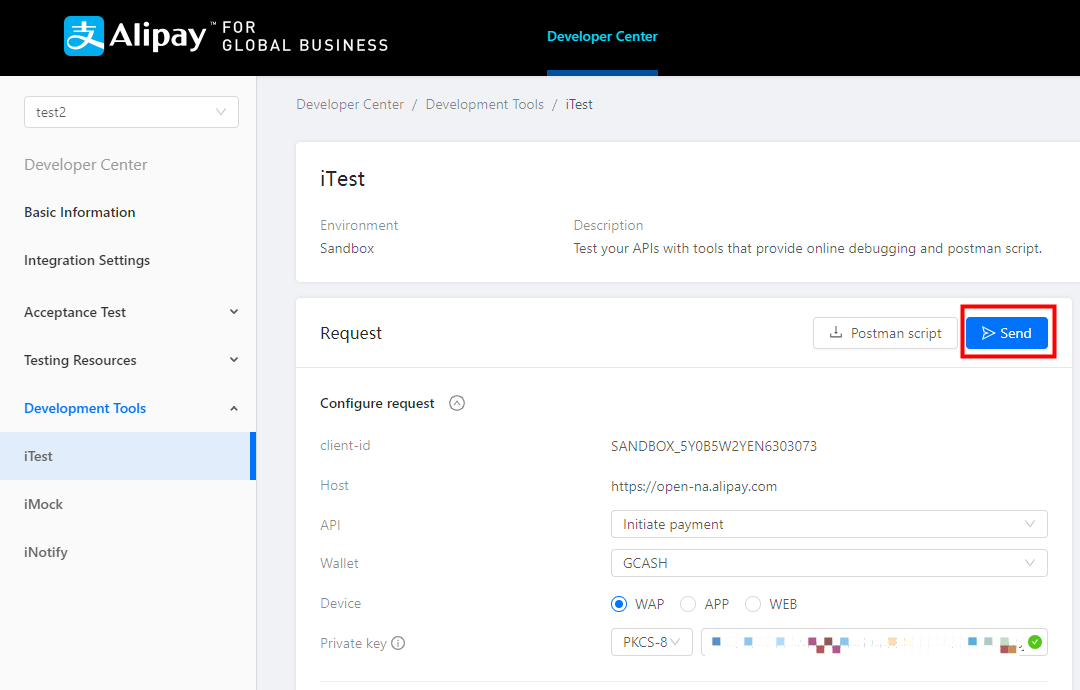Select the WEB device radio button
This screenshot has width=1080, height=690.
(753, 604)
